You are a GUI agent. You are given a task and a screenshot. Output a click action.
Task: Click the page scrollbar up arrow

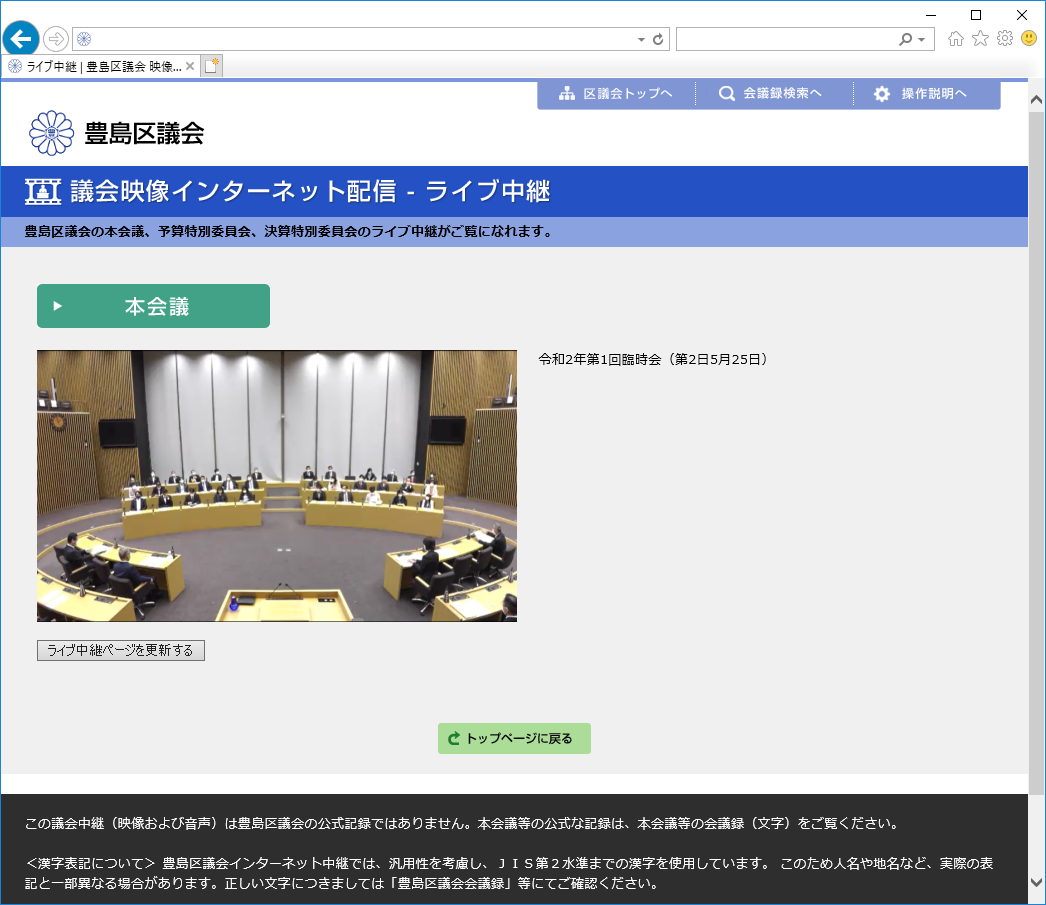pyautogui.click(x=1036, y=100)
